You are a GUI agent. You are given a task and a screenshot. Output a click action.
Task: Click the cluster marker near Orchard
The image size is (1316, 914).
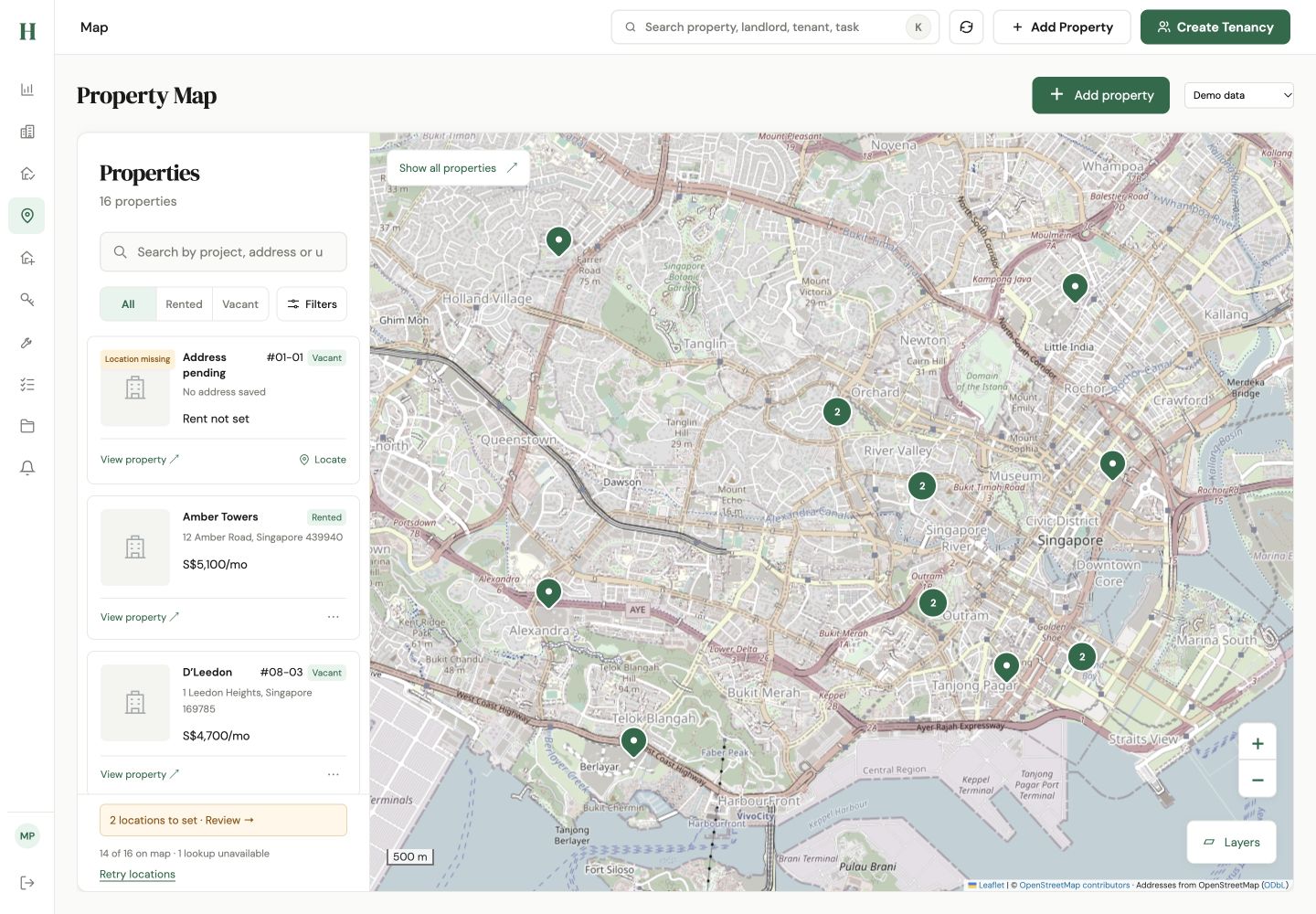point(837,412)
